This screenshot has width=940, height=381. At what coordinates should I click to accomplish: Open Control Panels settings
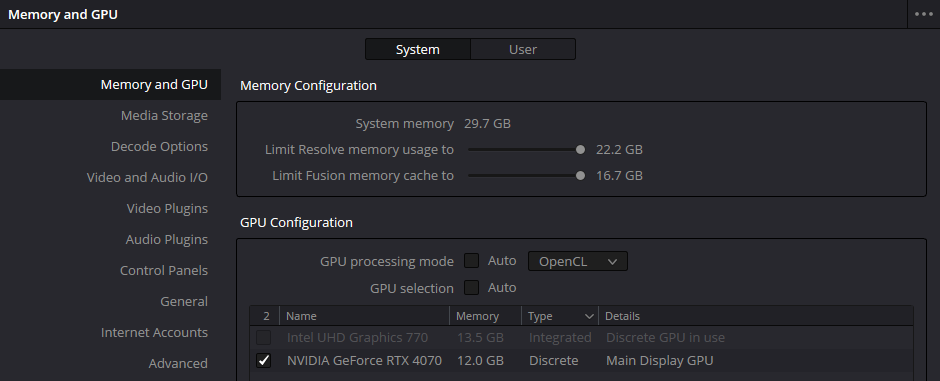tap(164, 271)
